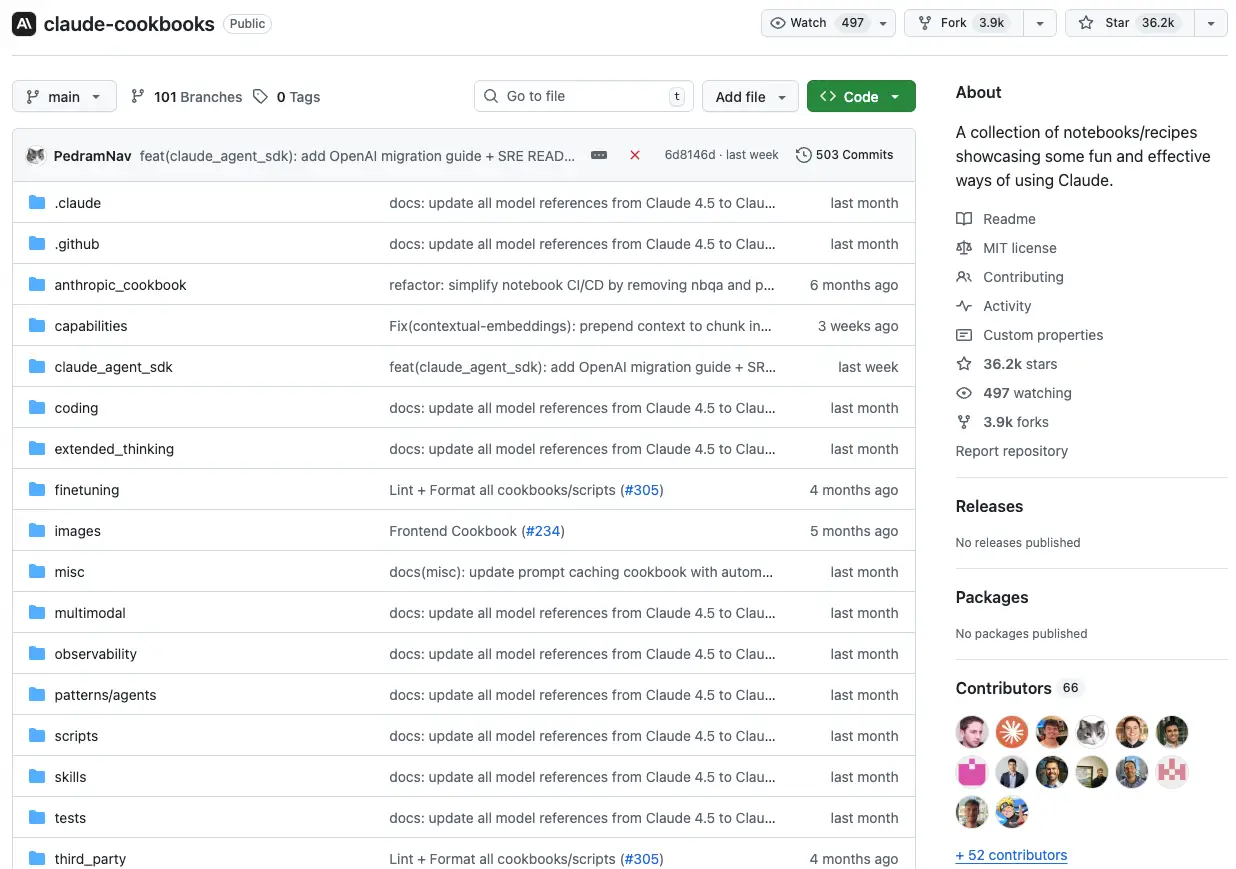Click the tag icon for Tags

[261, 97]
